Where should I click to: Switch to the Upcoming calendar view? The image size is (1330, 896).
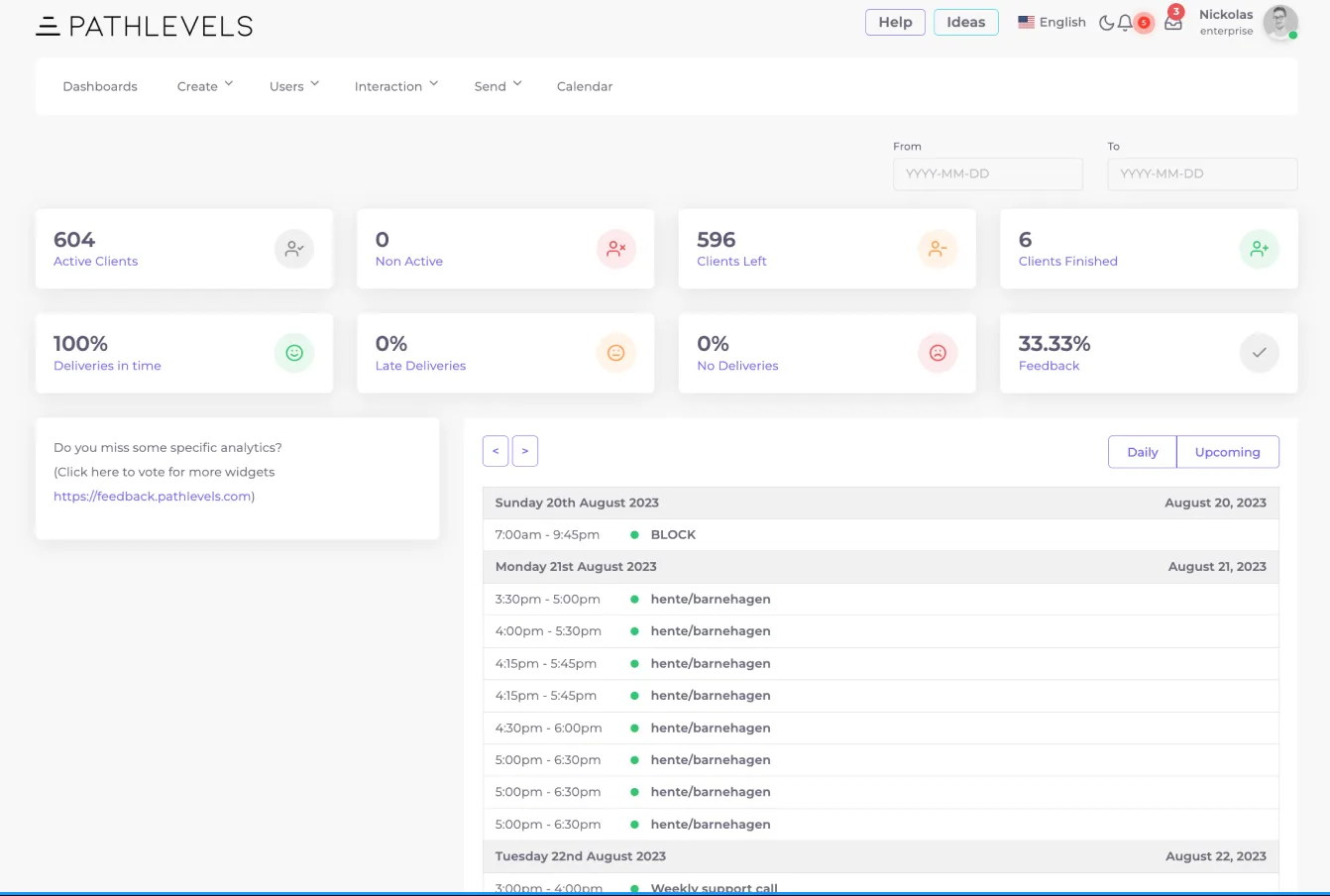coord(1228,452)
